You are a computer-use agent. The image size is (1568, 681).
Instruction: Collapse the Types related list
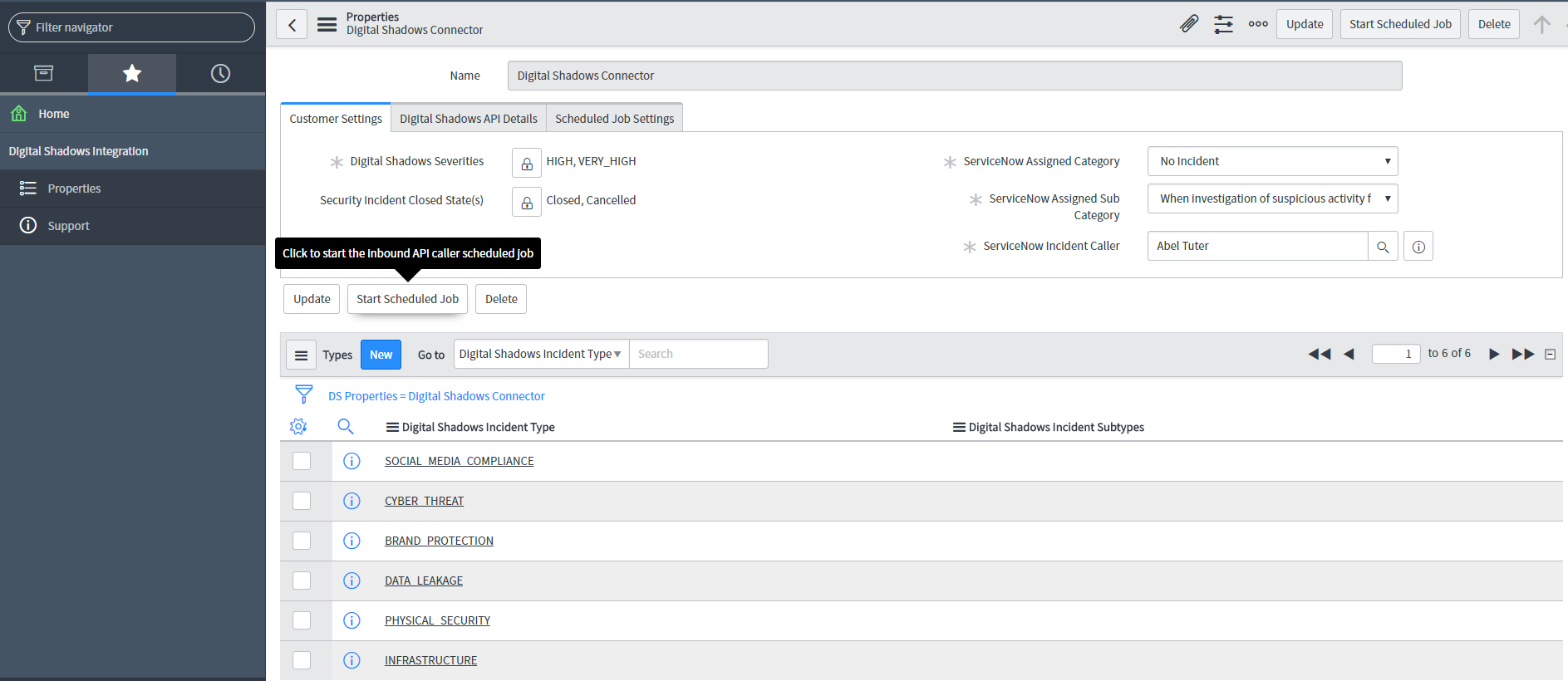click(x=1550, y=354)
